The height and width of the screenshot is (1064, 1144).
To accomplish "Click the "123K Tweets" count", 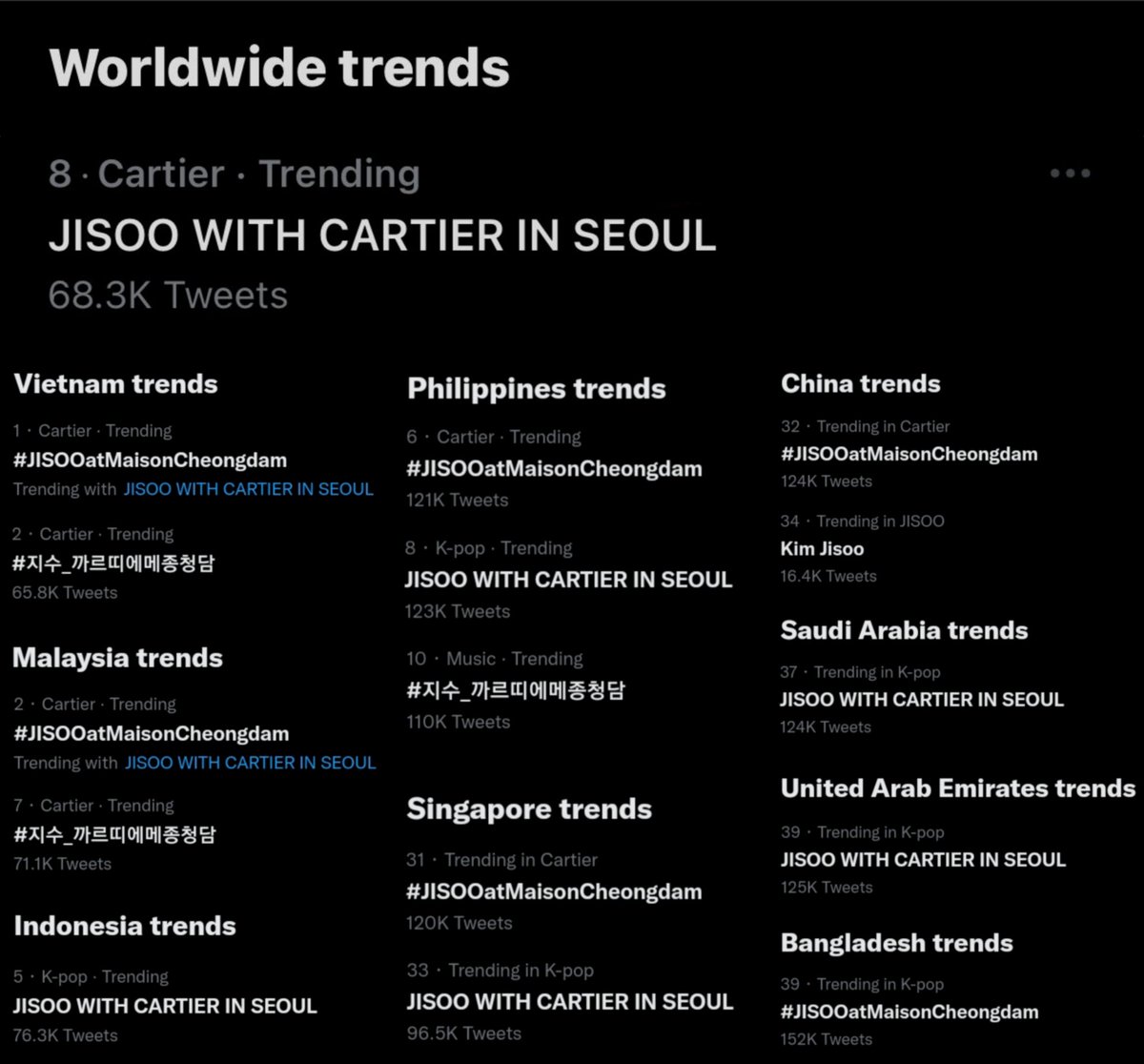I will tap(458, 611).
